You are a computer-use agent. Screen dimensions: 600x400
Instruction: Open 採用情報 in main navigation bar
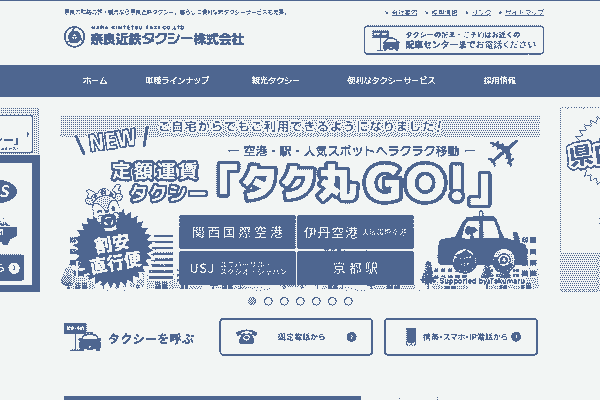tap(499, 80)
